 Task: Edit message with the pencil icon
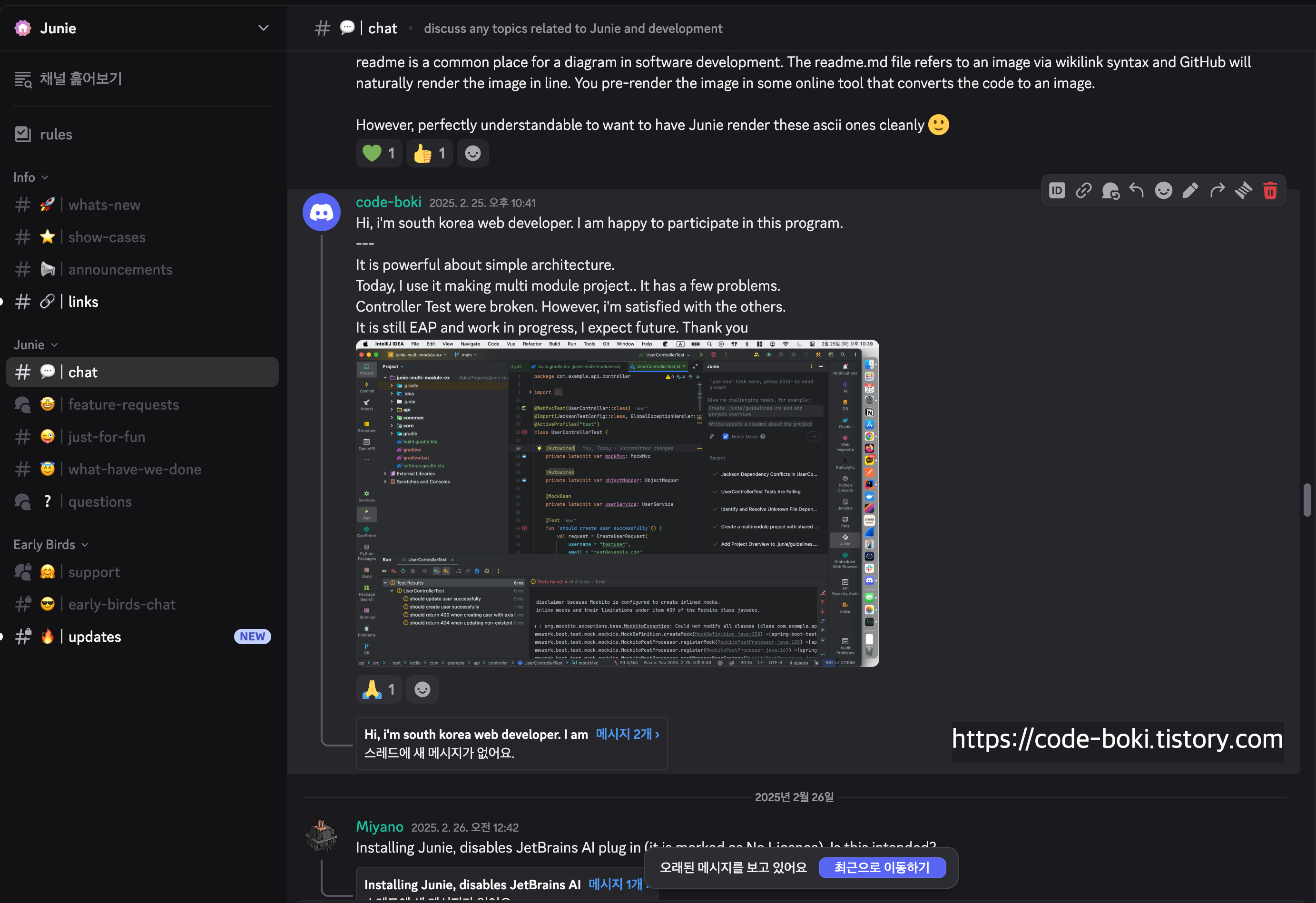click(x=1190, y=191)
